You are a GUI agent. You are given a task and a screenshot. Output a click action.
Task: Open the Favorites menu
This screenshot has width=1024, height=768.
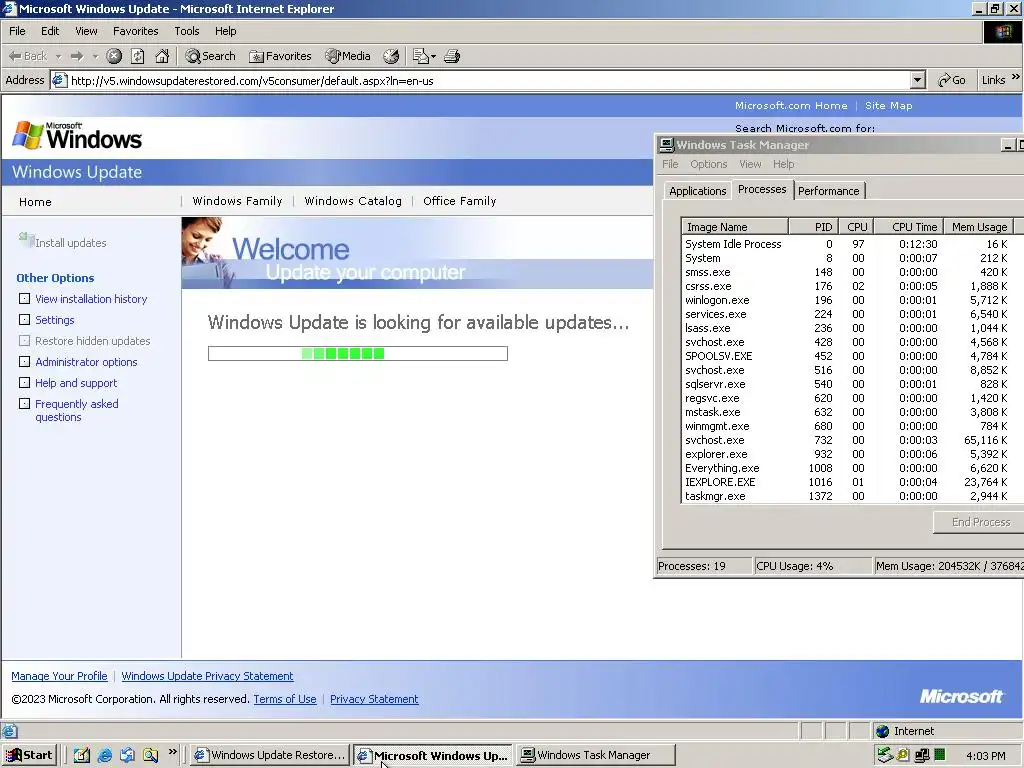pyautogui.click(x=135, y=31)
